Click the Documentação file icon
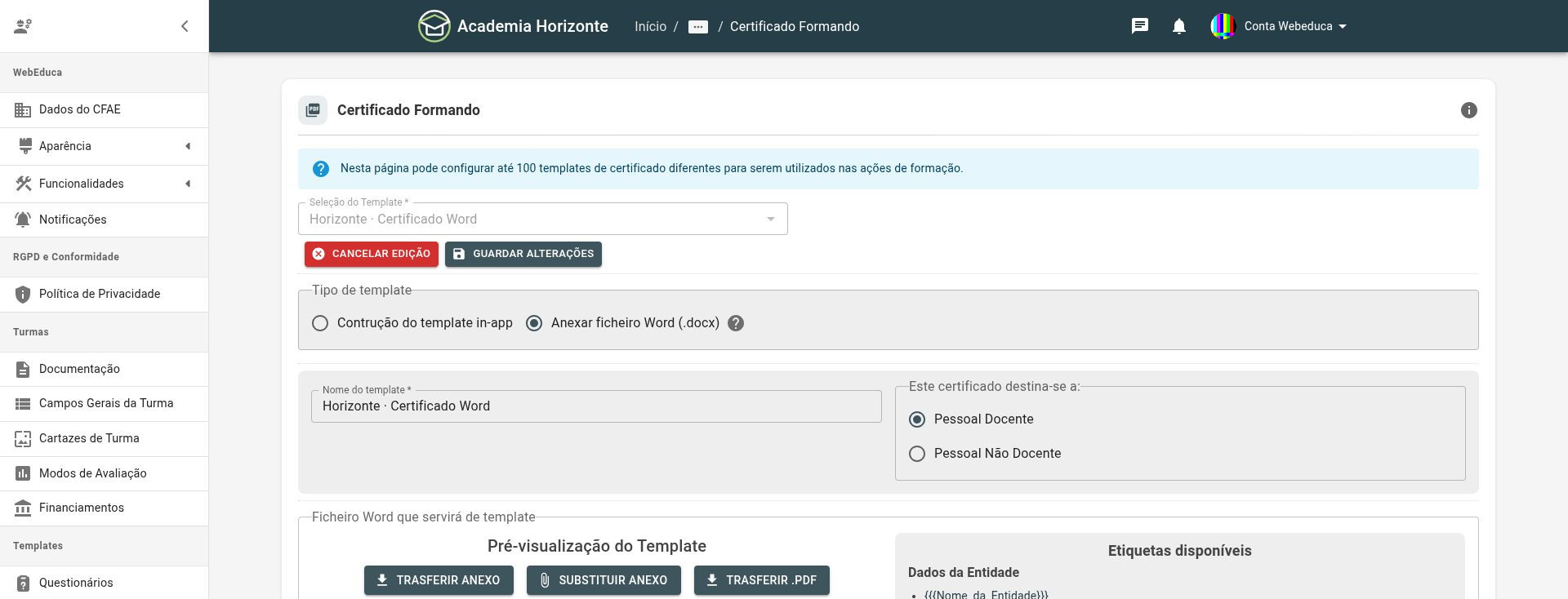This screenshot has width=1568, height=599. [23, 369]
